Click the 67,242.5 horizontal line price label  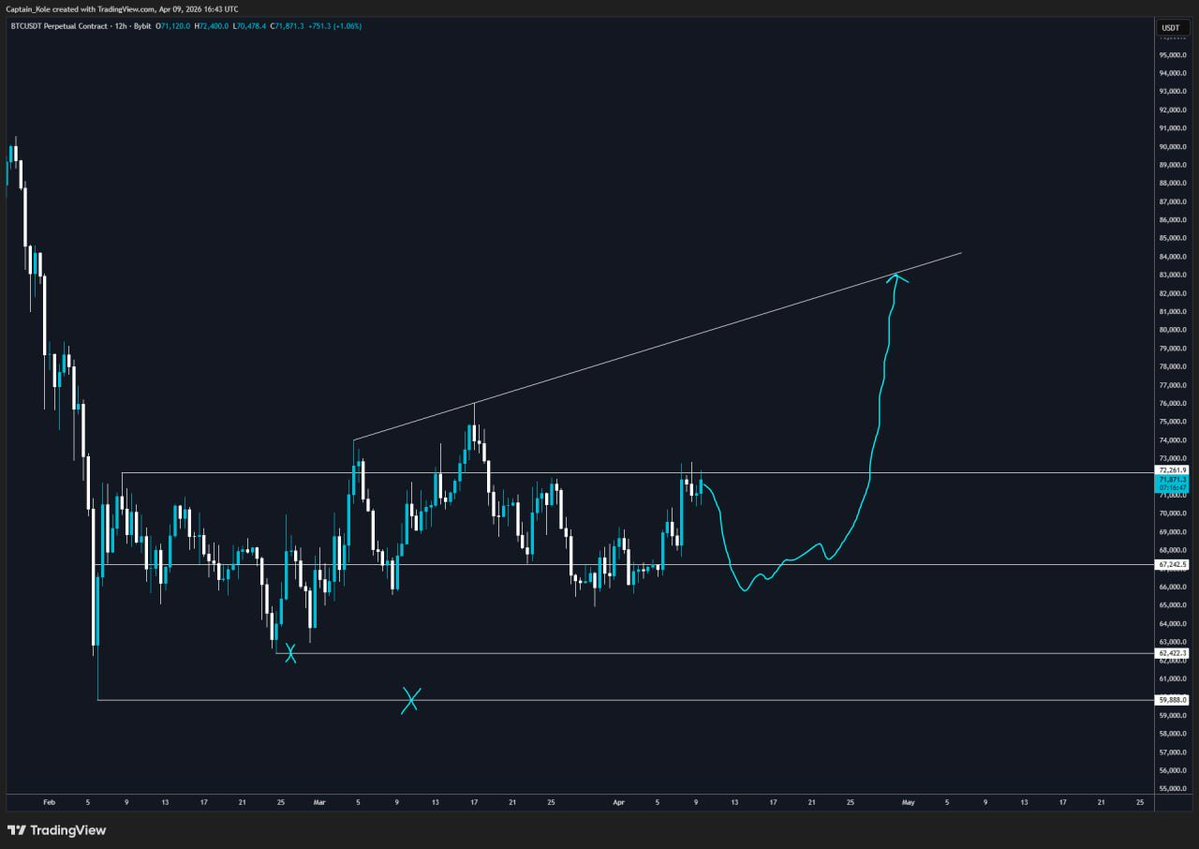(x=1172, y=564)
